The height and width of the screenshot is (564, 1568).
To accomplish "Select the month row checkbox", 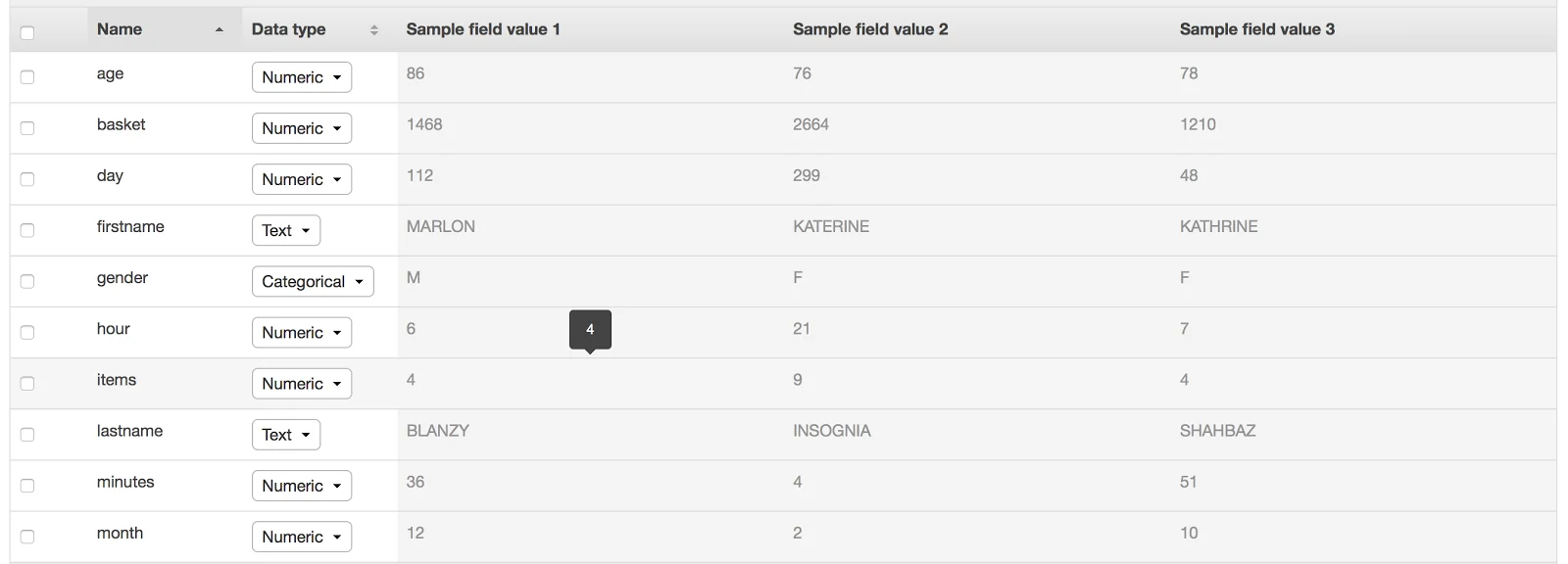I will 27,537.
